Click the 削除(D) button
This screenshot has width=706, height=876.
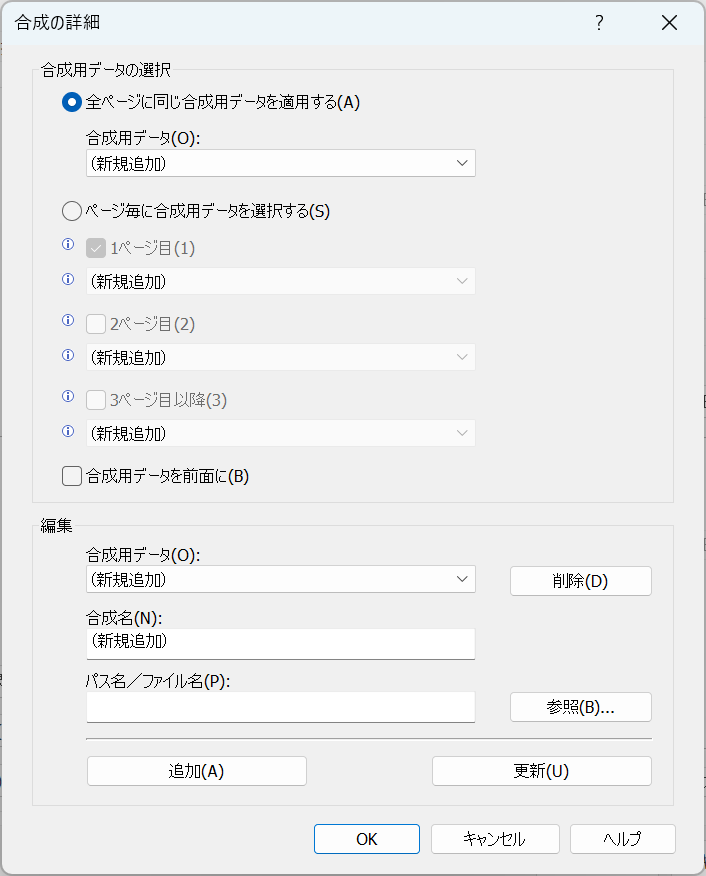(580, 581)
